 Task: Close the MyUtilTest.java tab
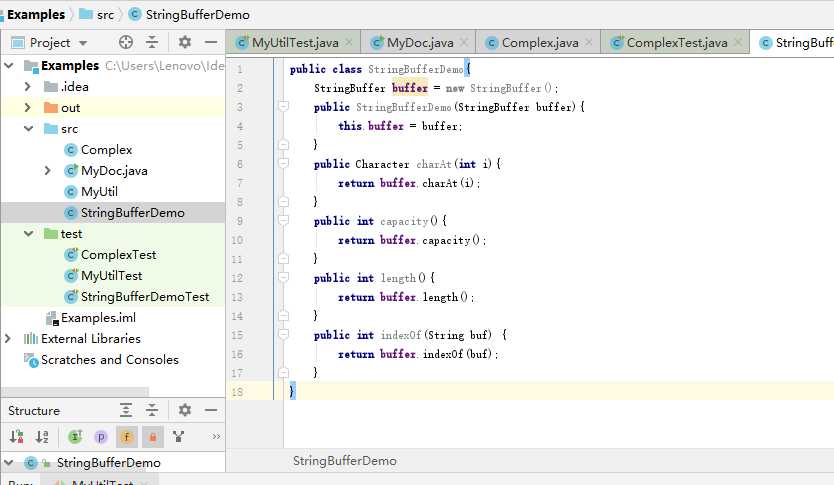pos(349,42)
